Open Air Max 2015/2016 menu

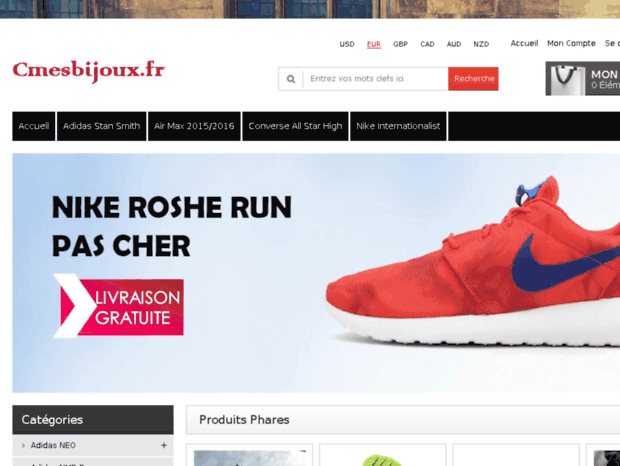pyautogui.click(x=194, y=126)
